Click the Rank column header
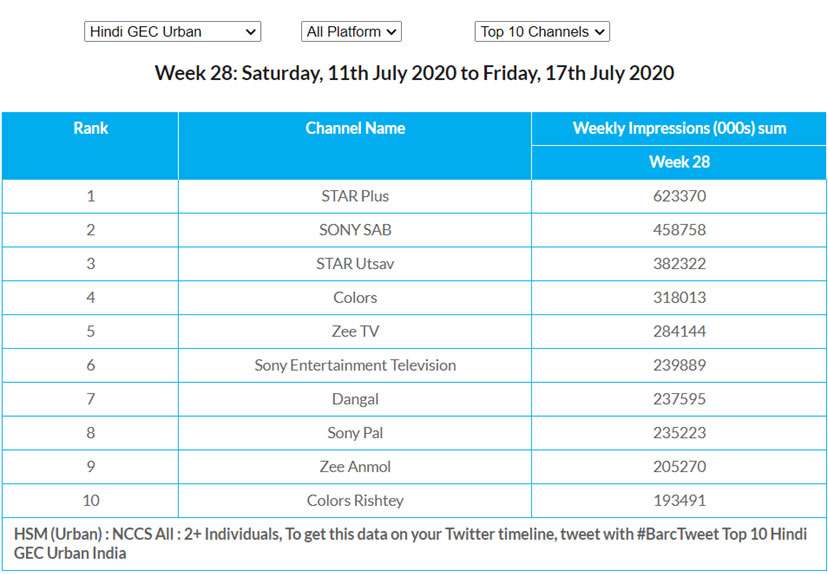This screenshot has height=574, width=828. coord(91,128)
